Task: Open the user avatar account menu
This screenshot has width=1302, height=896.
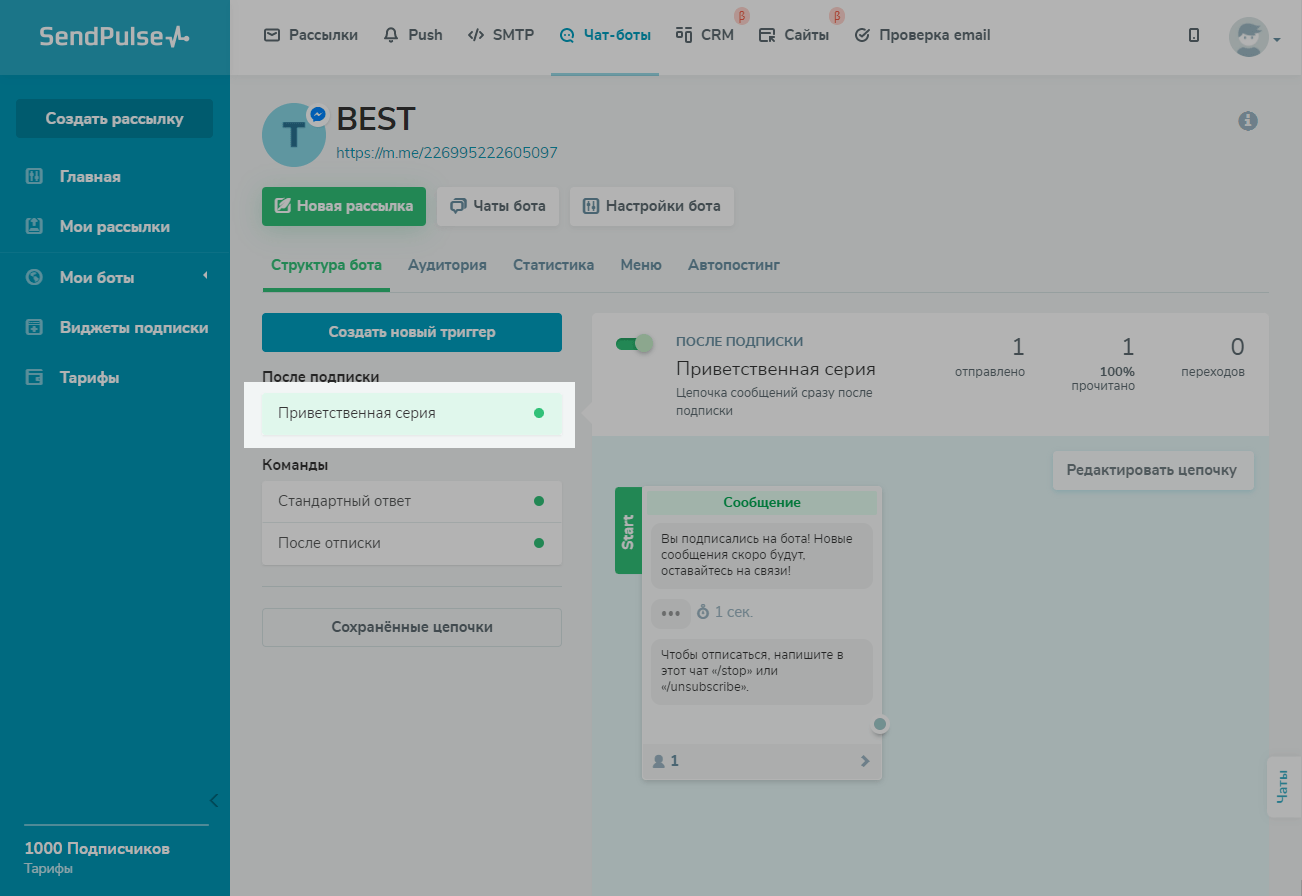Action: click(x=1254, y=37)
